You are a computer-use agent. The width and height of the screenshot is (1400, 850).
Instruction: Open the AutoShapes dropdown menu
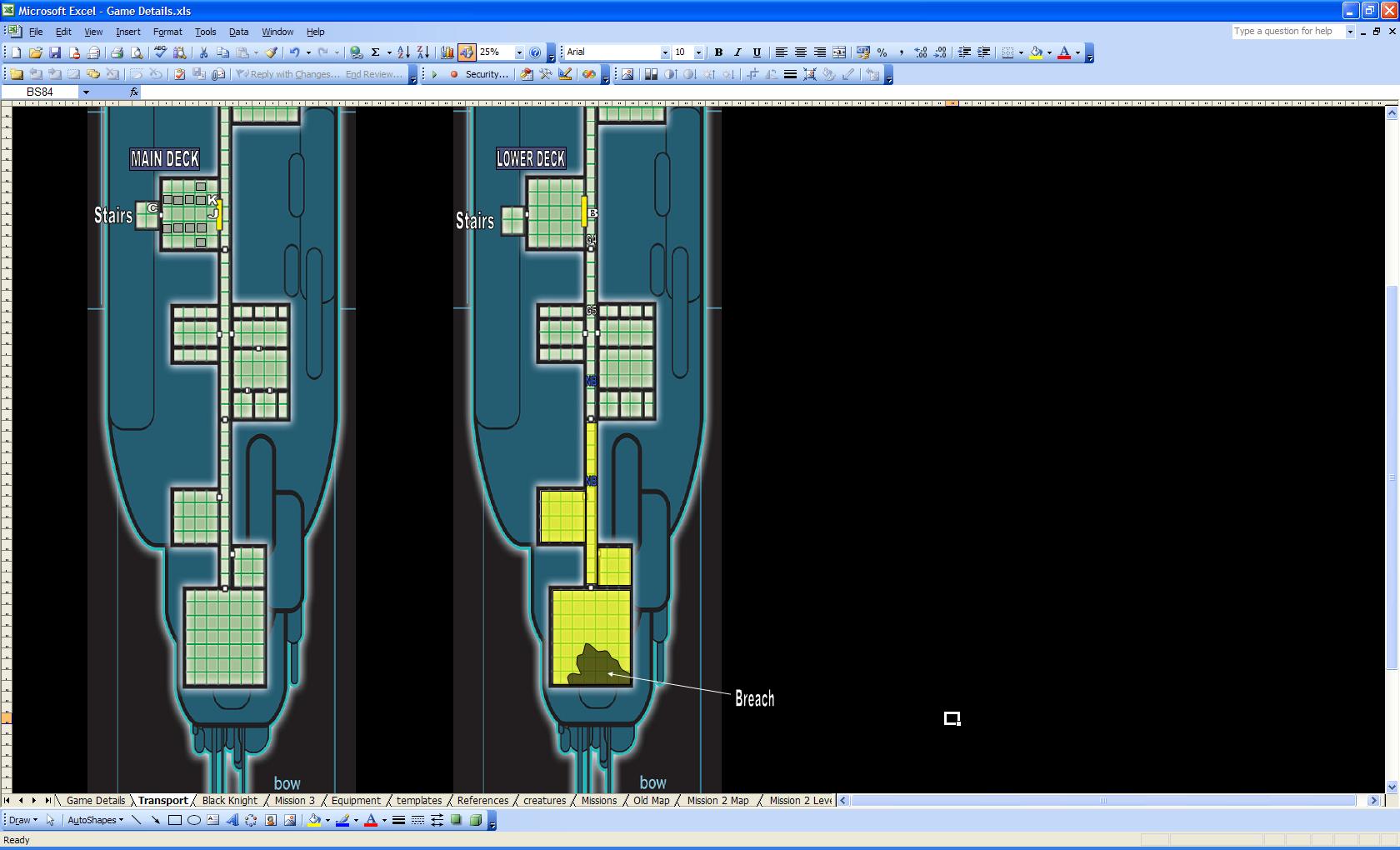pyautogui.click(x=95, y=820)
